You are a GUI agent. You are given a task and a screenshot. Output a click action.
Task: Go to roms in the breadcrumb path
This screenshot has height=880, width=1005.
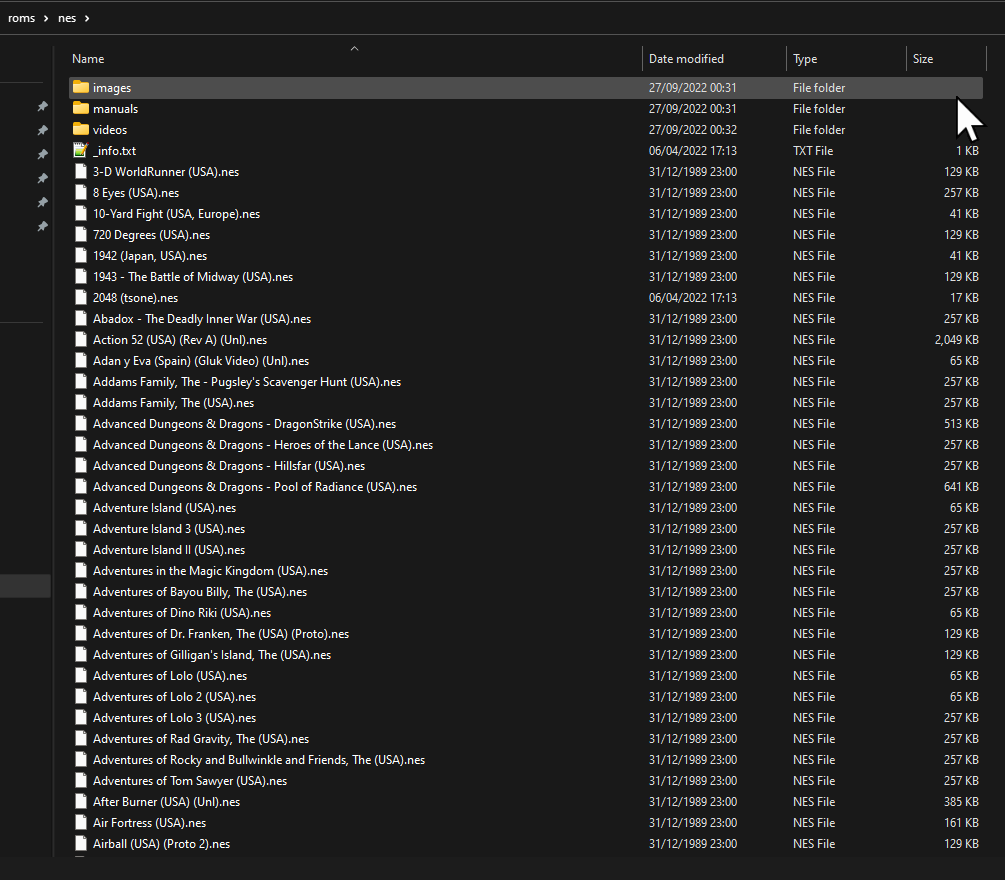tap(21, 18)
